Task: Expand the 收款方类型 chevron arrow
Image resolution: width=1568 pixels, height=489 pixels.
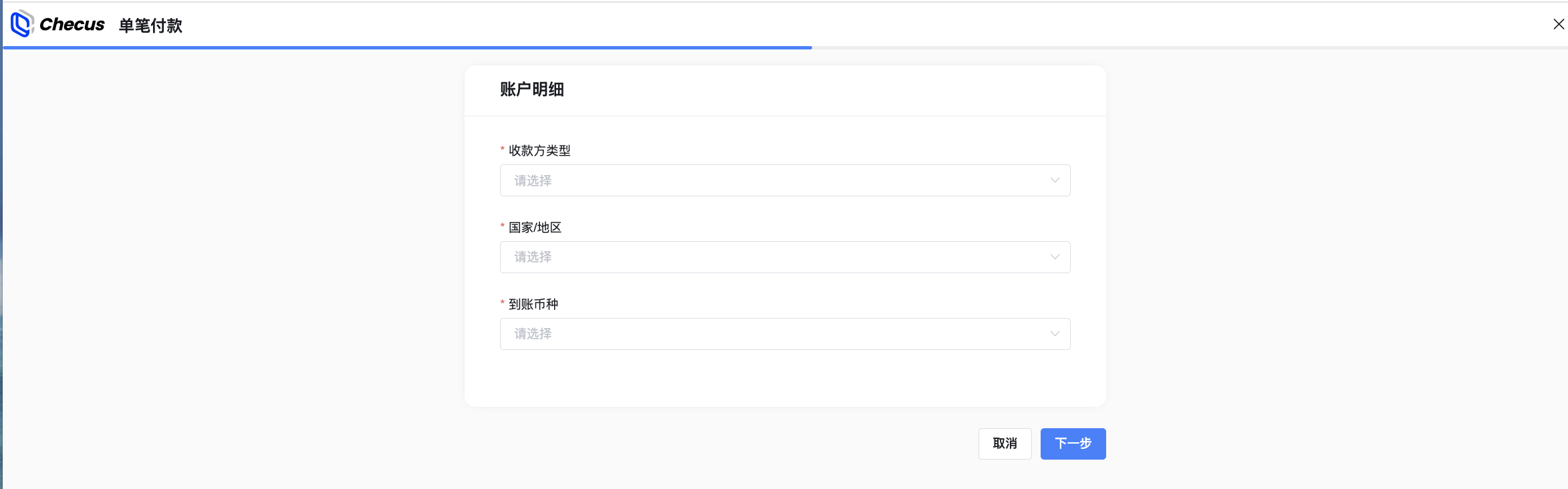Action: (1055, 180)
